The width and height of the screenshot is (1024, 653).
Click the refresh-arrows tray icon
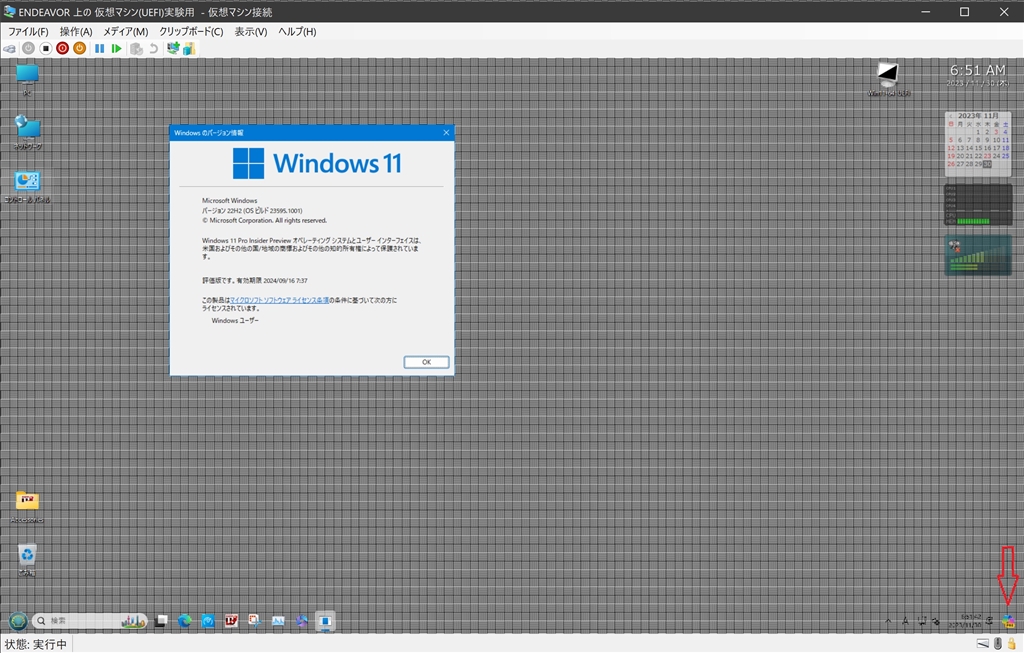click(990, 621)
